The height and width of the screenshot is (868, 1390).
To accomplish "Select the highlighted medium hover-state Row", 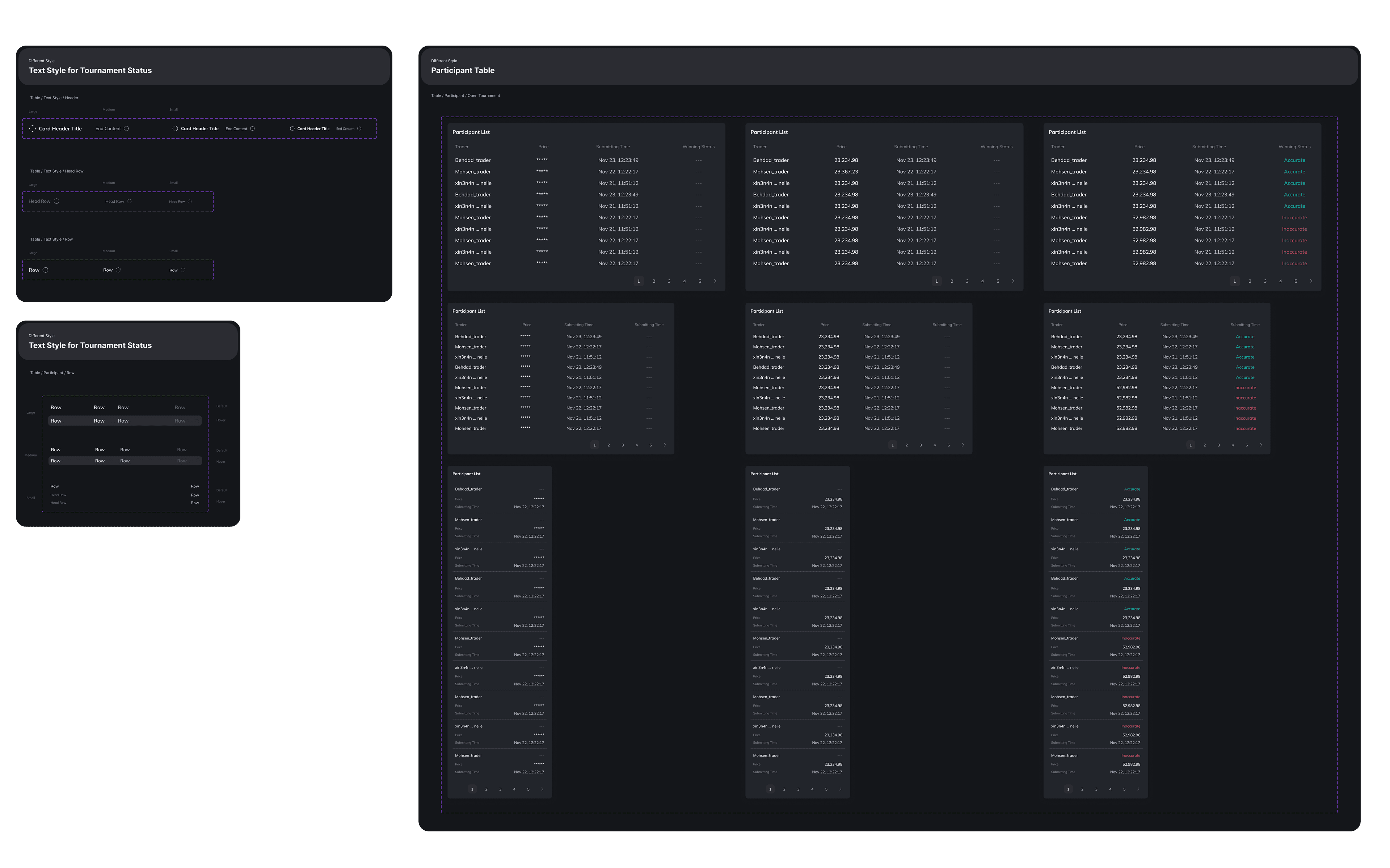I will click(x=125, y=461).
